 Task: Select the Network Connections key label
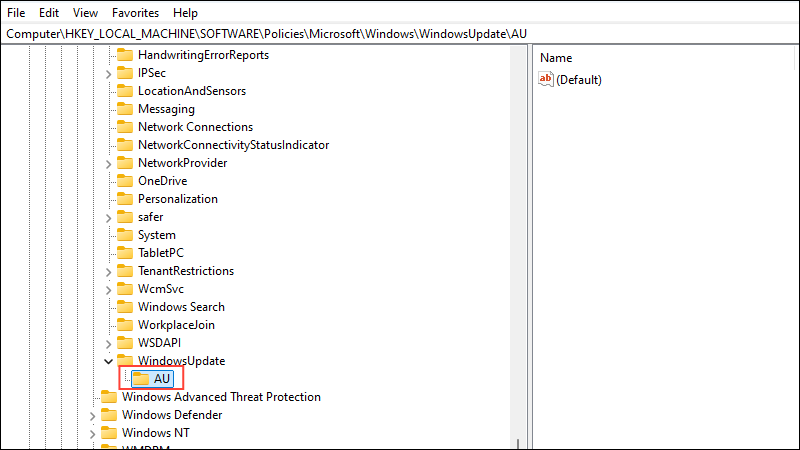[x=195, y=127]
